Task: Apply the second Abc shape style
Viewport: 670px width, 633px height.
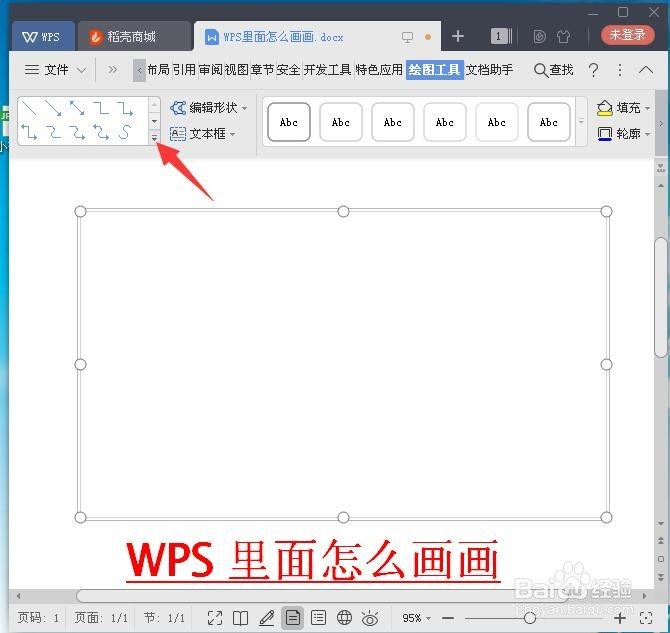Action: point(341,122)
